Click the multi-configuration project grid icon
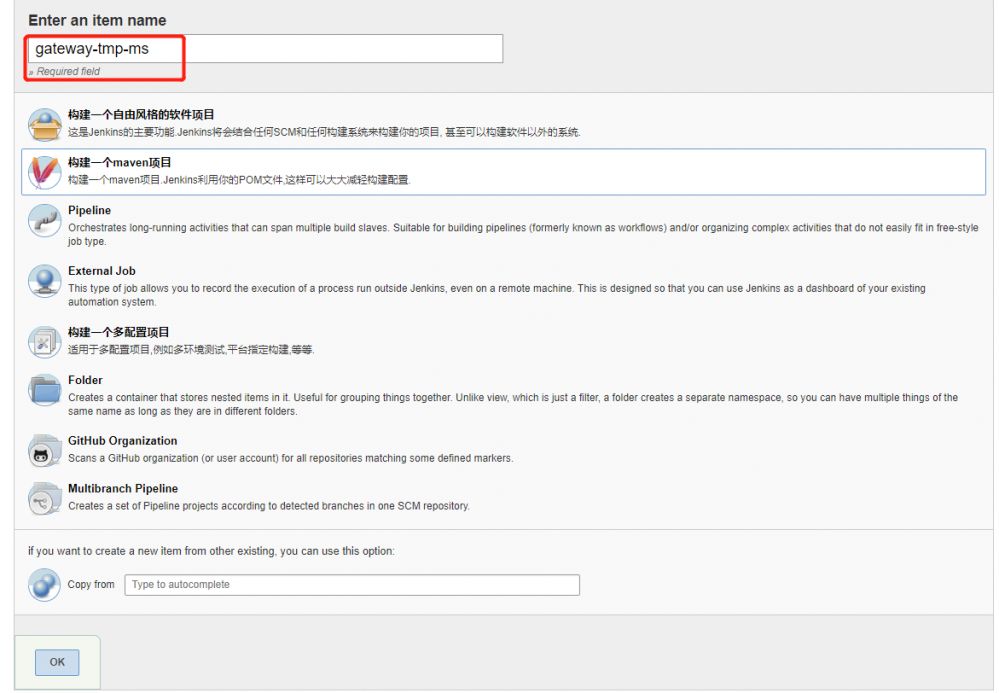 click(44, 343)
